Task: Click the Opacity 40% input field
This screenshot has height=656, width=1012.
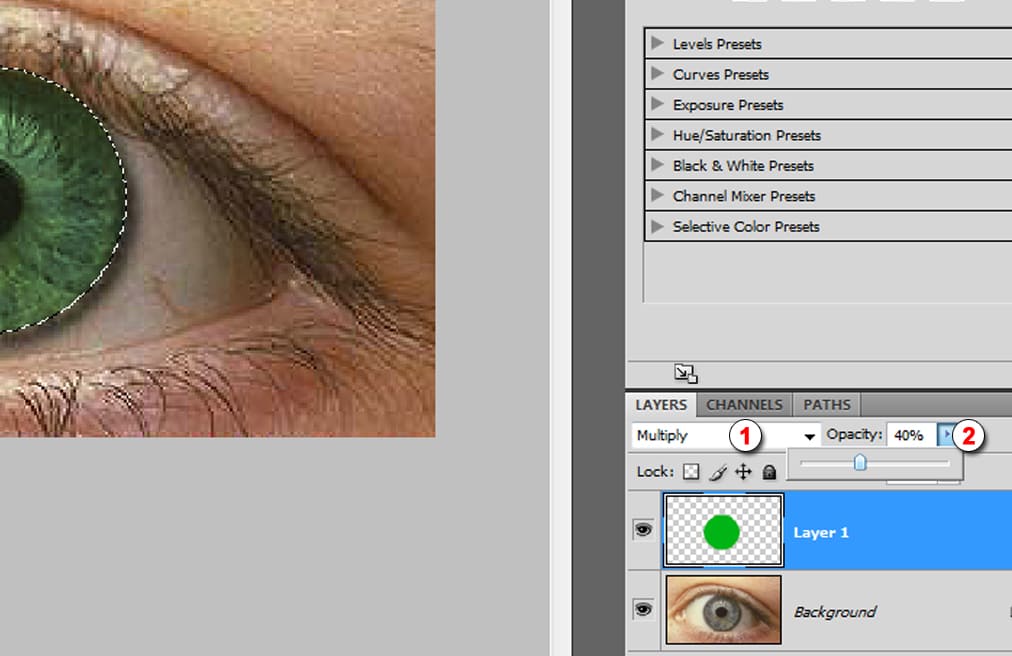Action: pyautogui.click(x=910, y=435)
